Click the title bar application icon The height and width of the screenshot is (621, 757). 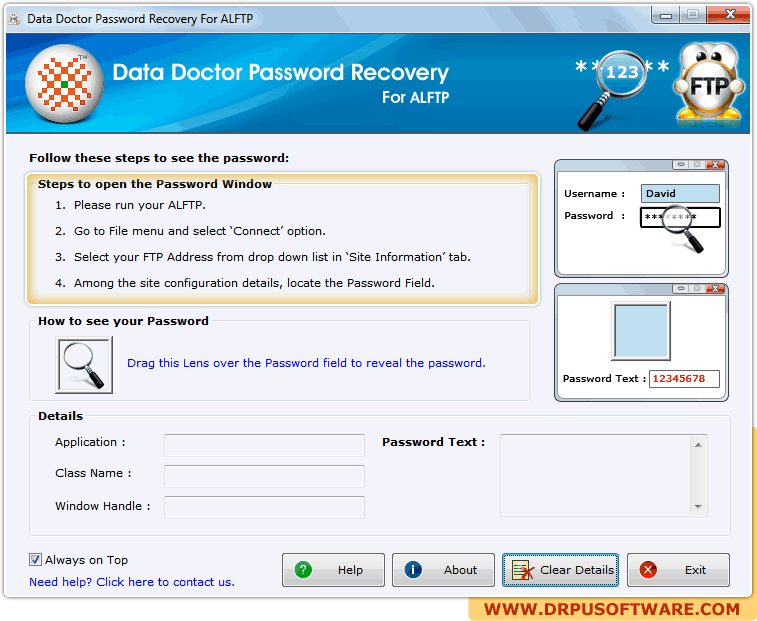point(14,19)
